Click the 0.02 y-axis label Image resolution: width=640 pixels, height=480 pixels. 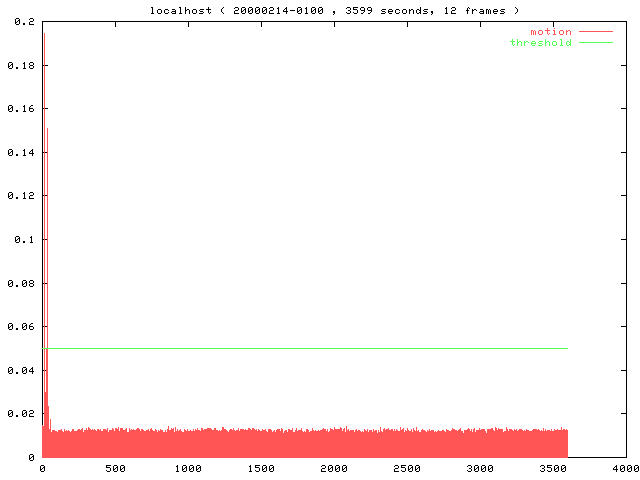(x=21, y=413)
